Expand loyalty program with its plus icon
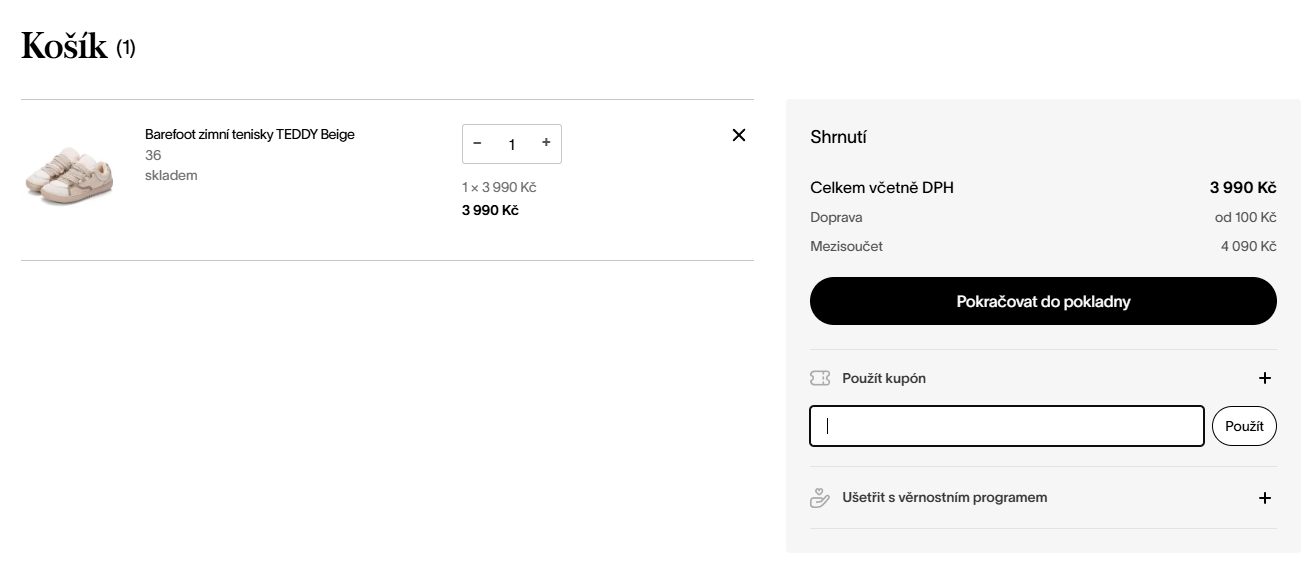 [x=1265, y=498]
